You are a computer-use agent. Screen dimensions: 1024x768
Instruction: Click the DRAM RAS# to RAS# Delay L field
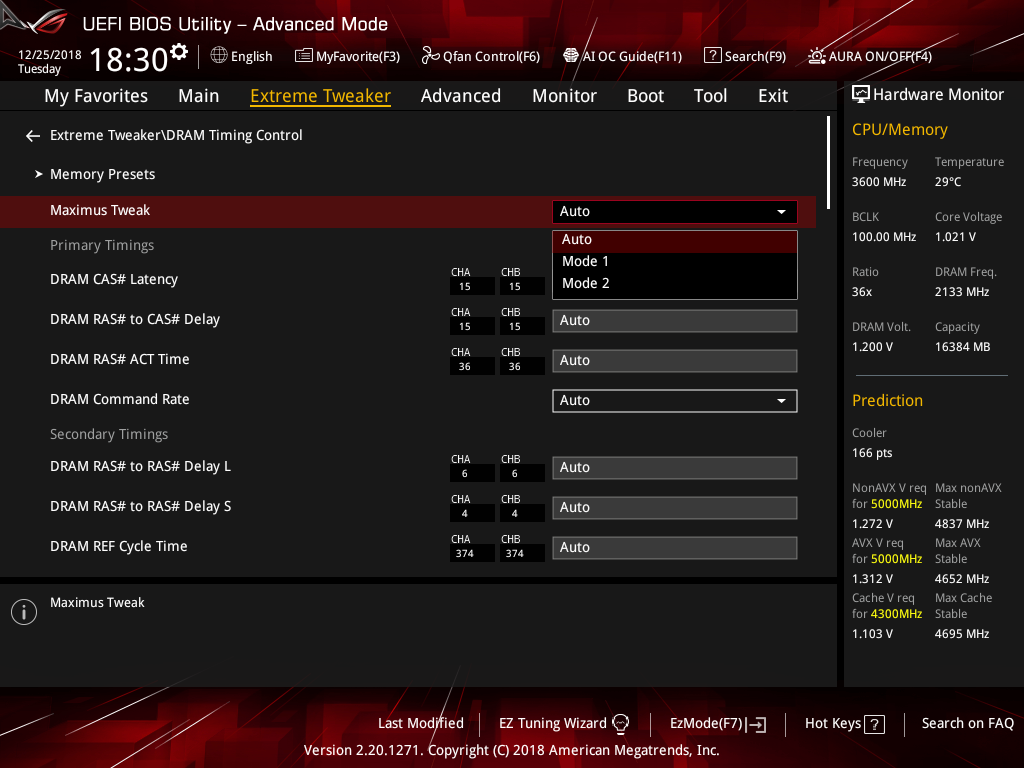[x=675, y=468]
